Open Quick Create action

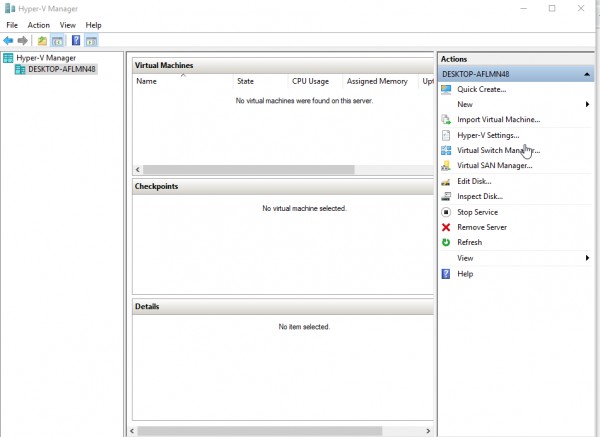click(x=481, y=89)
